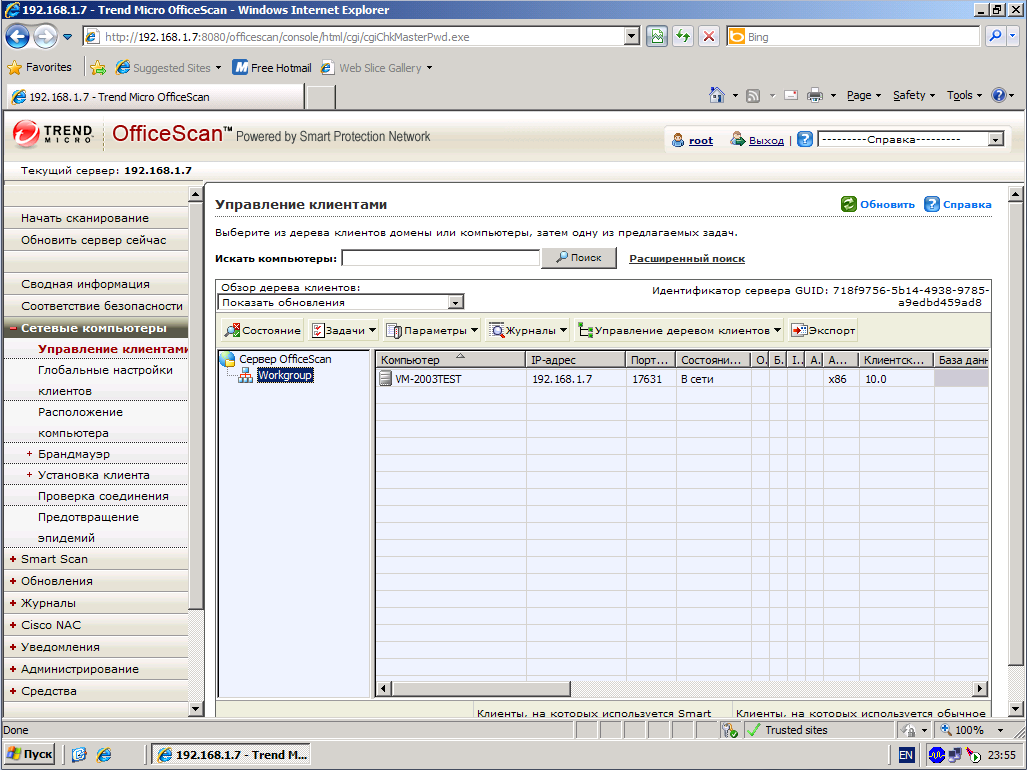
Task: Click the Zoom level 100% icon
Action: pyautogui.click(x=946, y=729)
